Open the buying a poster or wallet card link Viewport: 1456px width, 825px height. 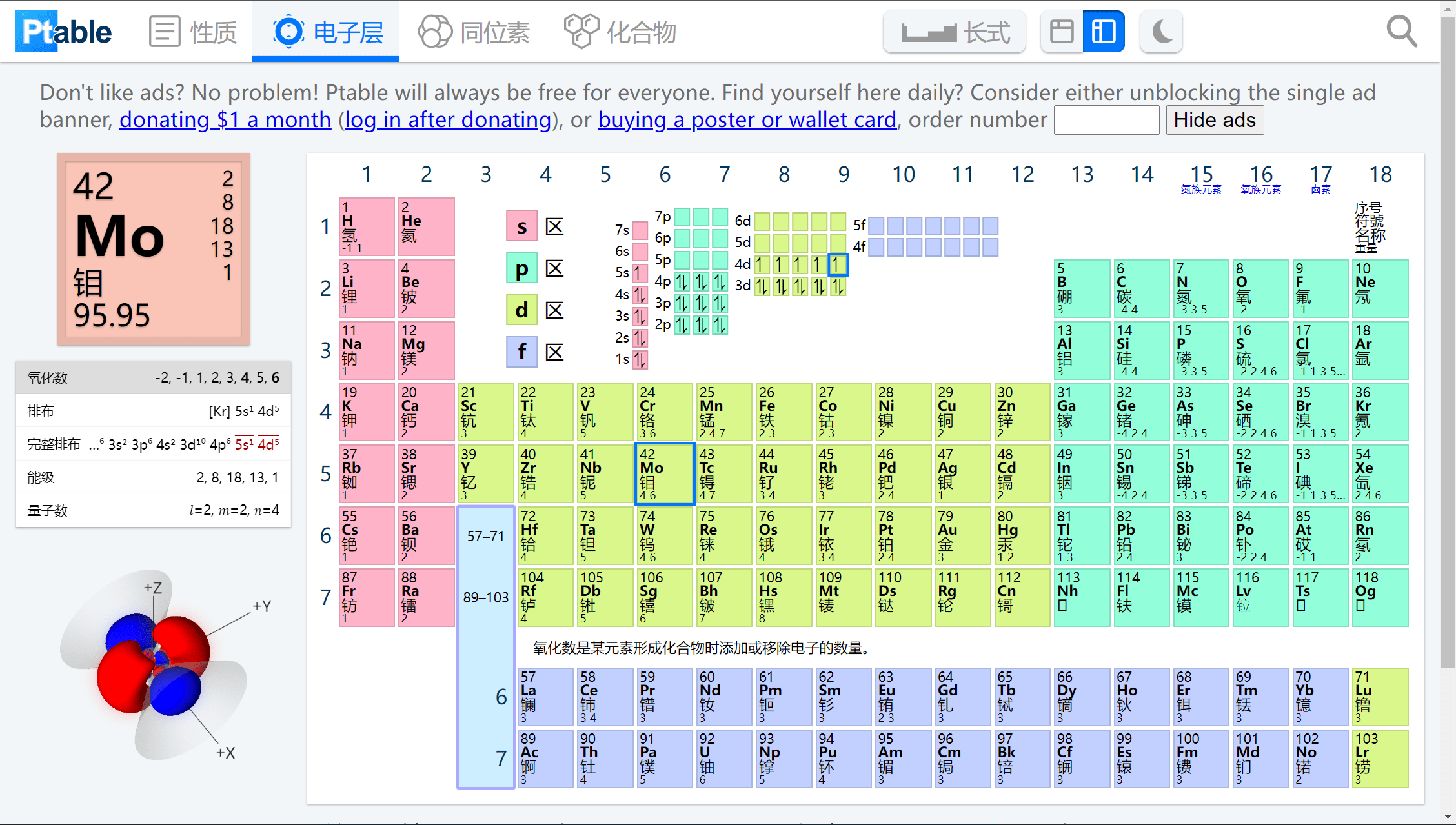[x=747, y=119]
